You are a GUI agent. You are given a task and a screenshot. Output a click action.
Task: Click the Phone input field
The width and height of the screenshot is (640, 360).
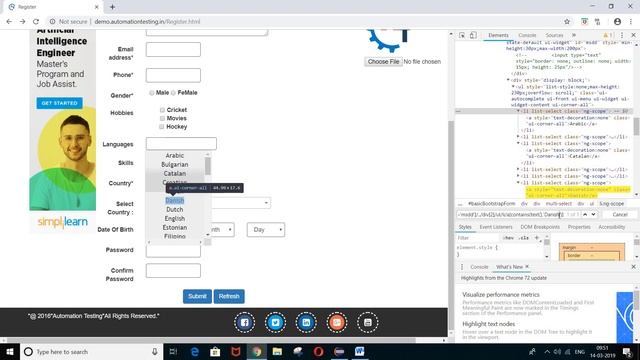[173, 75]
